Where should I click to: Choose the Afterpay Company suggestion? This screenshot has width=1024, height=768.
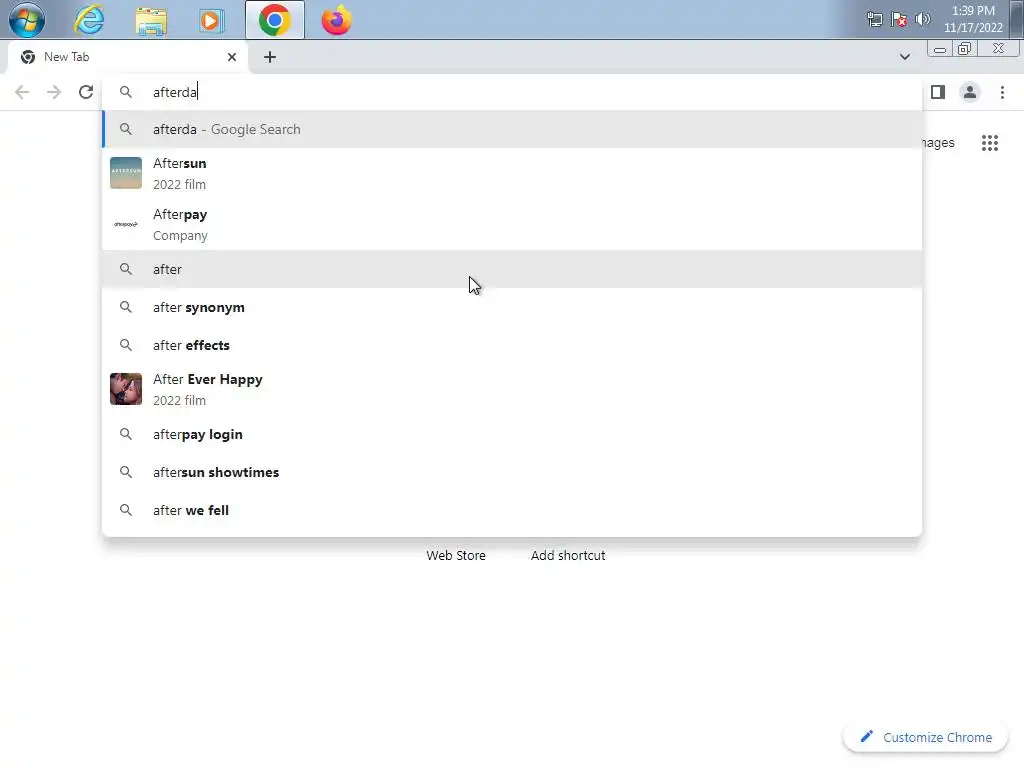click(512, 225)
